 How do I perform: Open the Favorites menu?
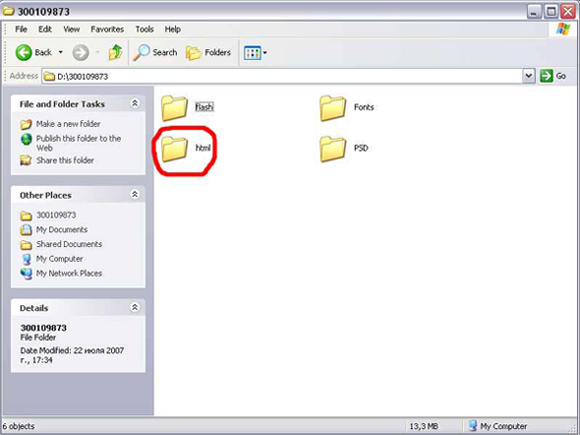coord(107,29)
